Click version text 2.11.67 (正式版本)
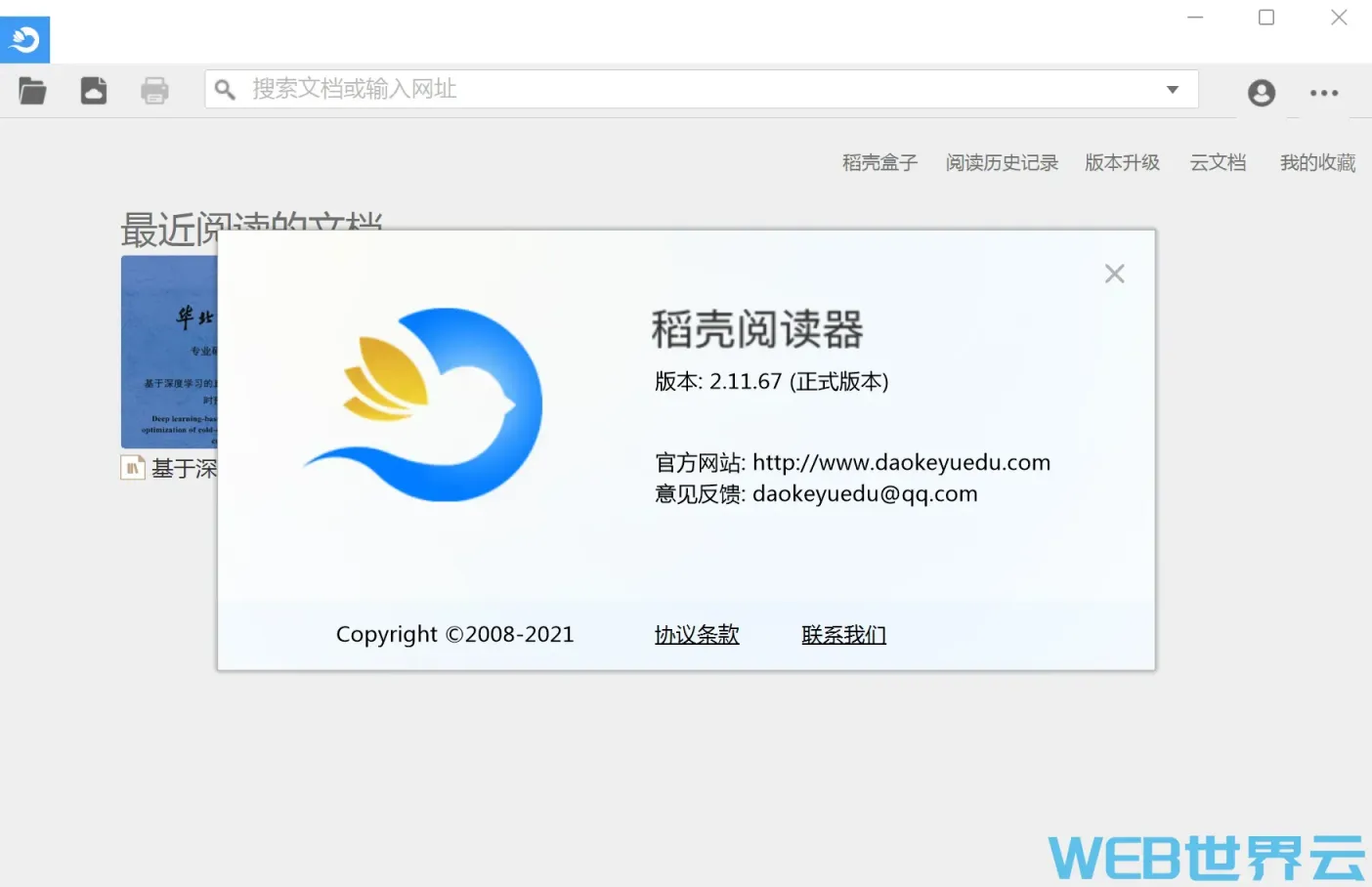Viewport: 1372px width, 887px height. [x=799, y=381]
